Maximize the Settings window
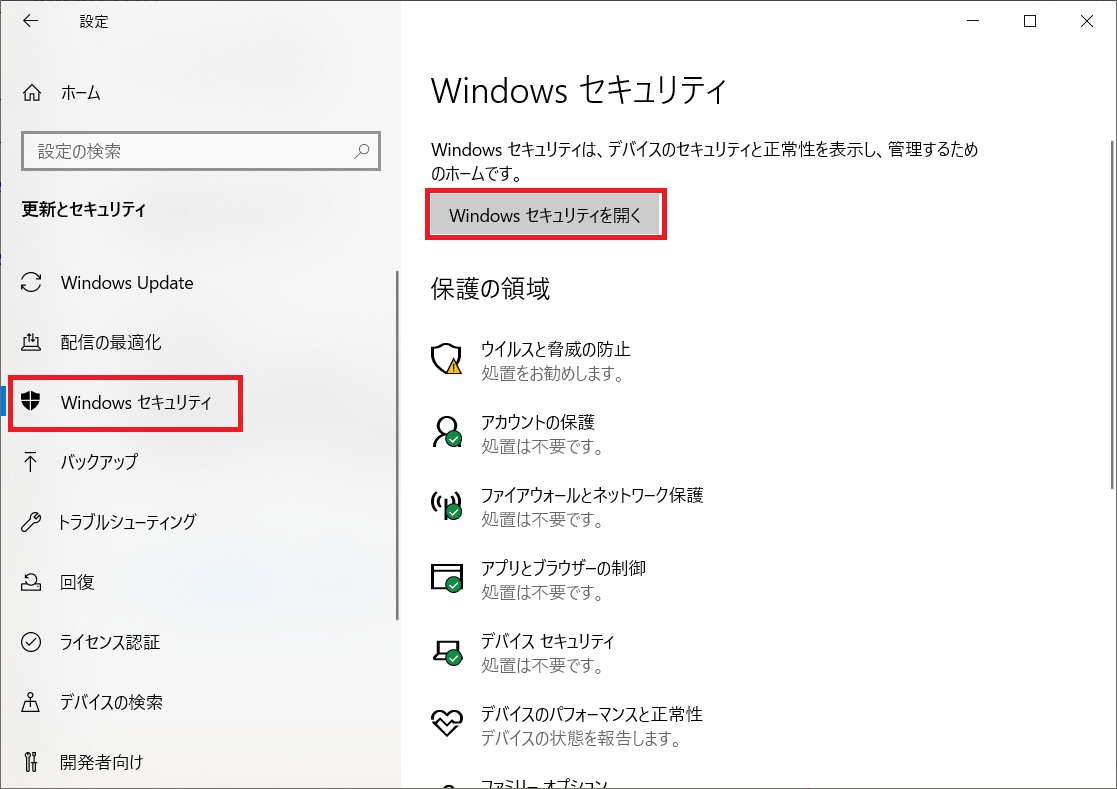1117x789 pixels. coord(1029,21)
